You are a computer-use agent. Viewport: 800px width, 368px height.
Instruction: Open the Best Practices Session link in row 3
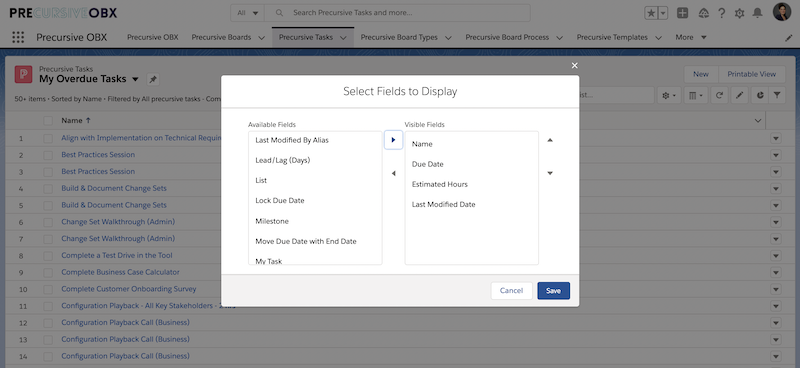pos(98,171)
